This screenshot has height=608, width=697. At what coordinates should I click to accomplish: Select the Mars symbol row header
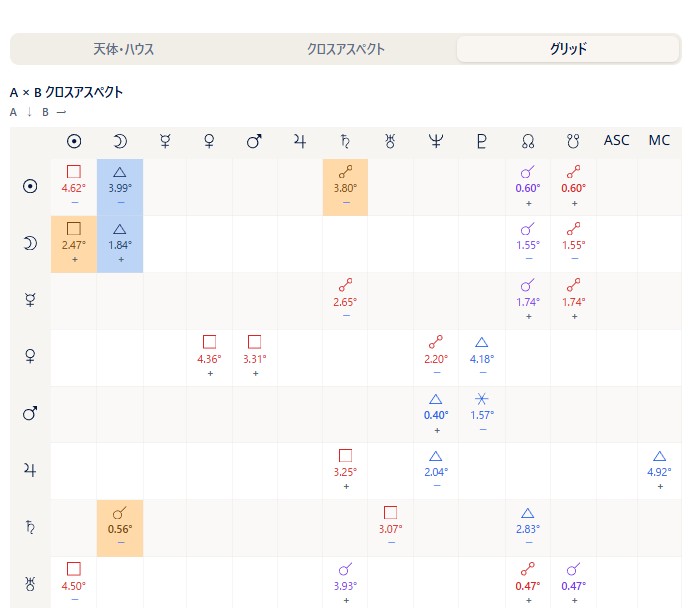tap(30, 413)
